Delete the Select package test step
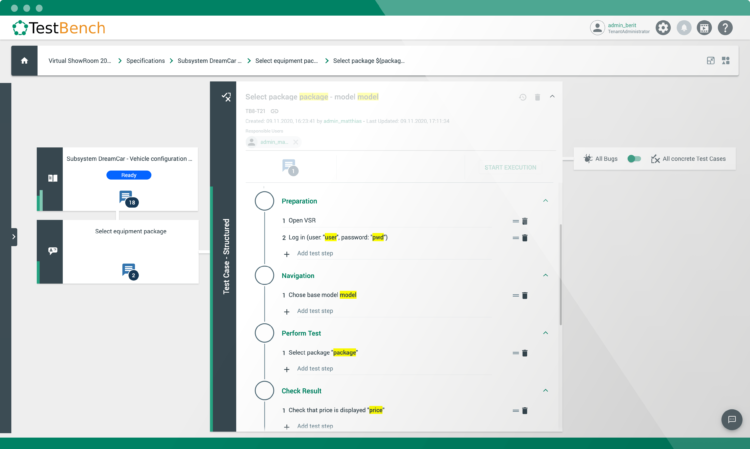 (525, 353)
